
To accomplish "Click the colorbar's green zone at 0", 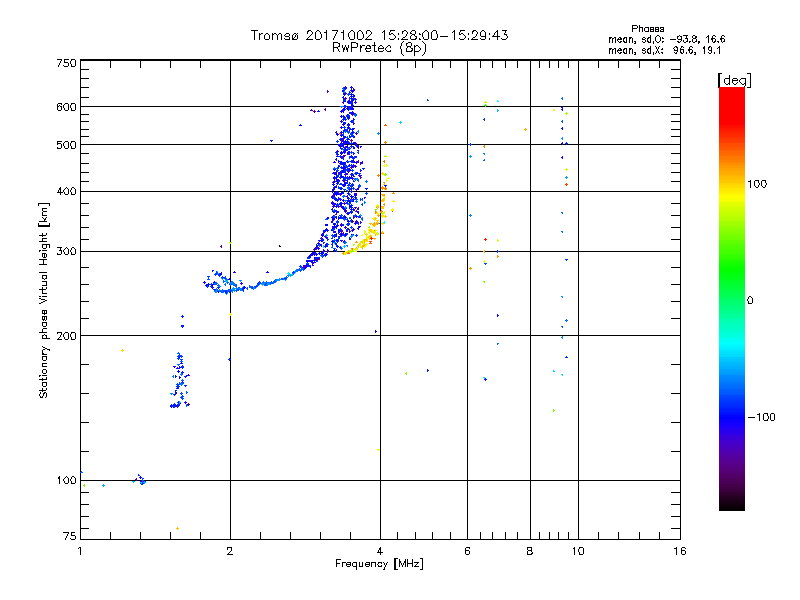I will (732, 300).
